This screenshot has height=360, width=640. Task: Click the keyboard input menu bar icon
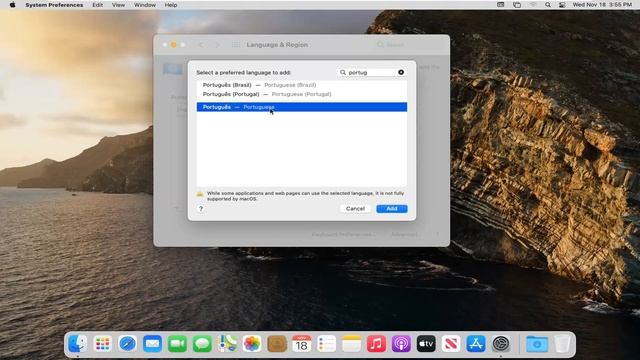(x=500, y=5)
